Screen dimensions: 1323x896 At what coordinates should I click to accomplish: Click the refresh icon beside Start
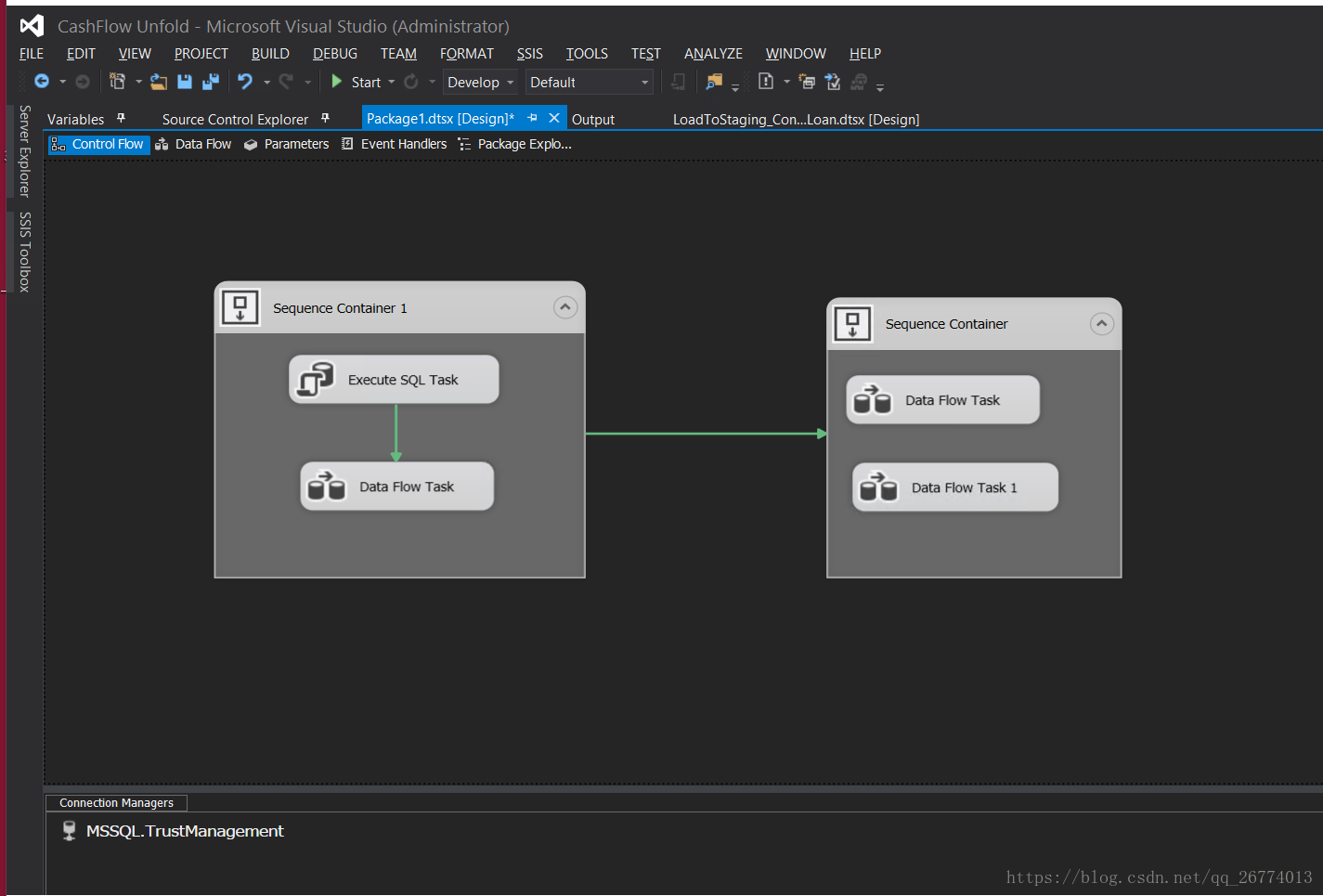point(411,82)
